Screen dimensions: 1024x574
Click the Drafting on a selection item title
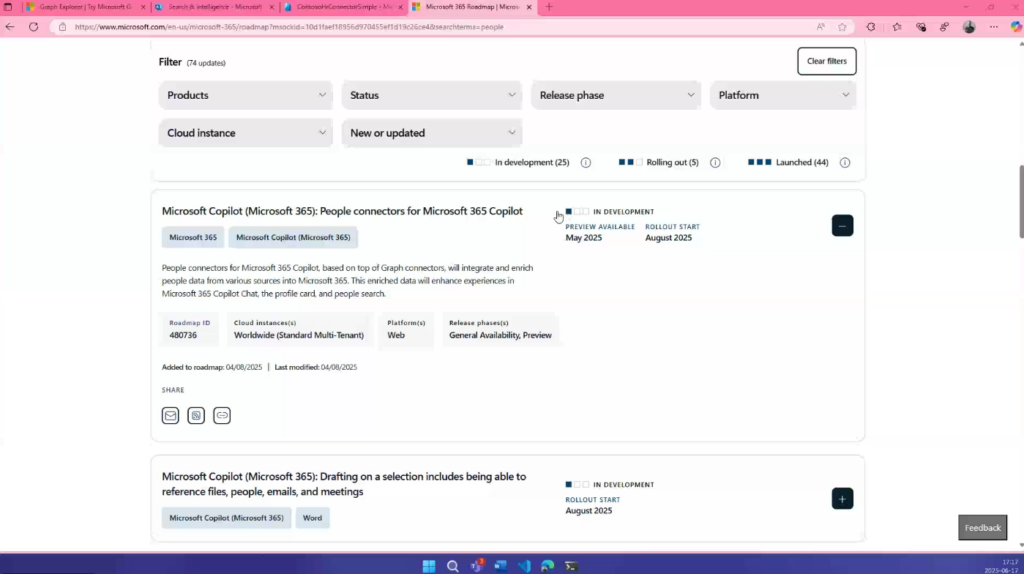[344, 484]
